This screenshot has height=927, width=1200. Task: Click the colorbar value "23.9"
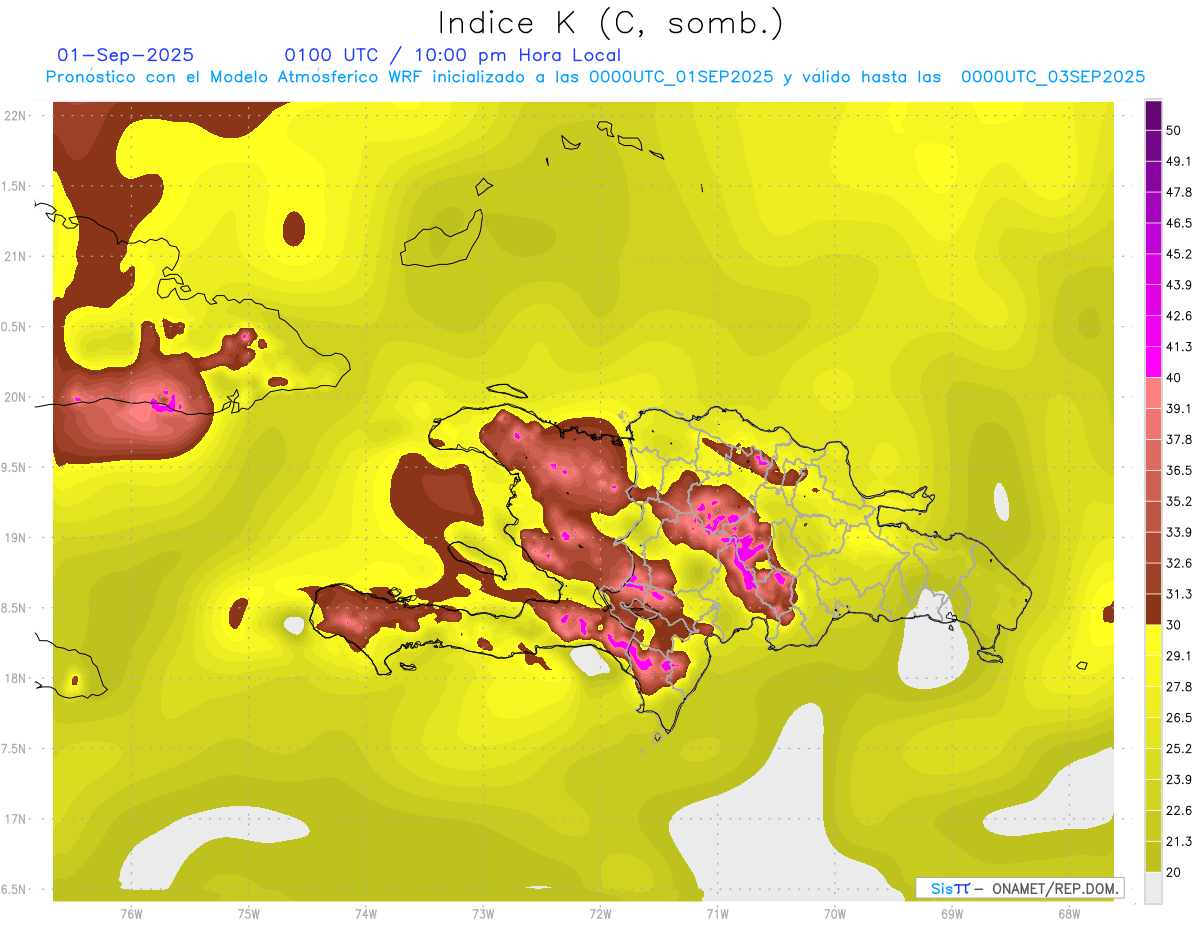point(1178,779)
